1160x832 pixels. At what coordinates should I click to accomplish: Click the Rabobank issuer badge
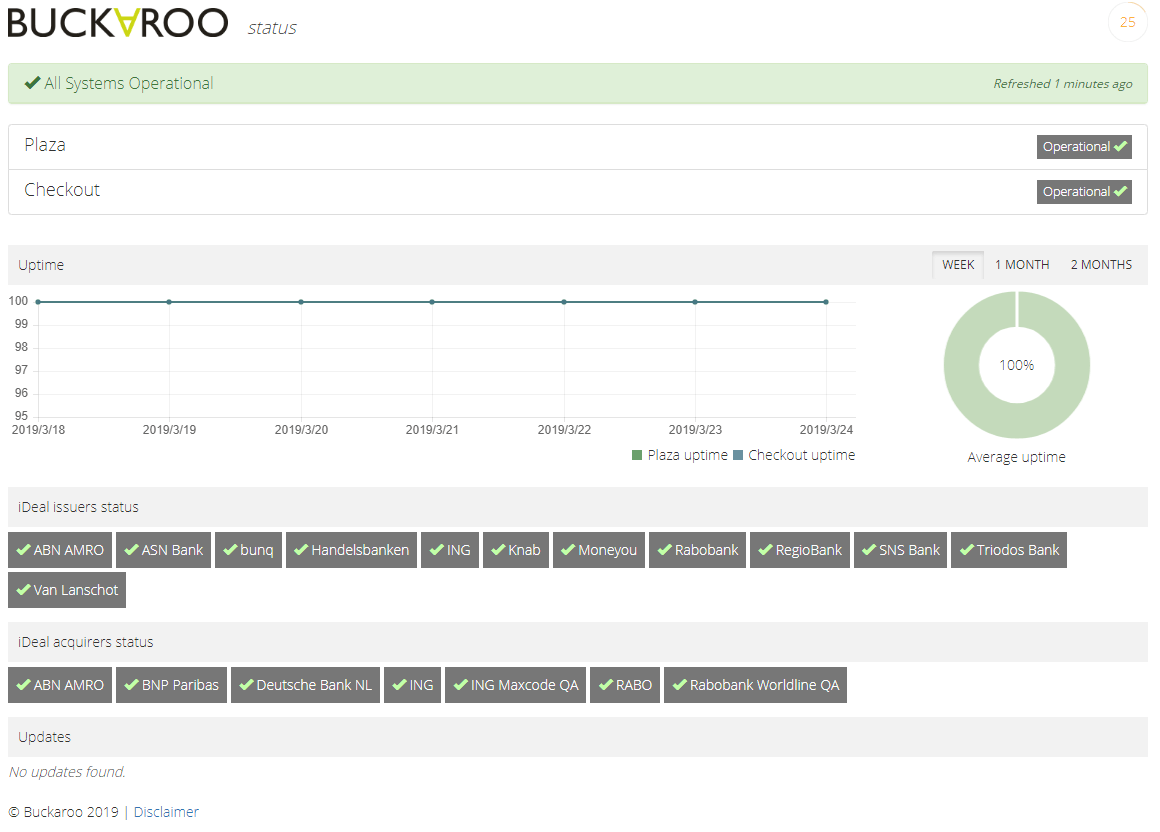(x=698, y=550)
